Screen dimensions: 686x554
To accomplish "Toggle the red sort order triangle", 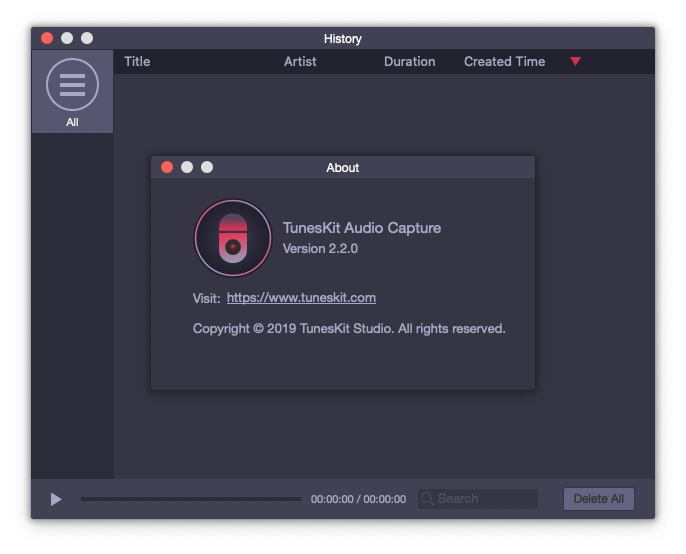I will (575, 62).
